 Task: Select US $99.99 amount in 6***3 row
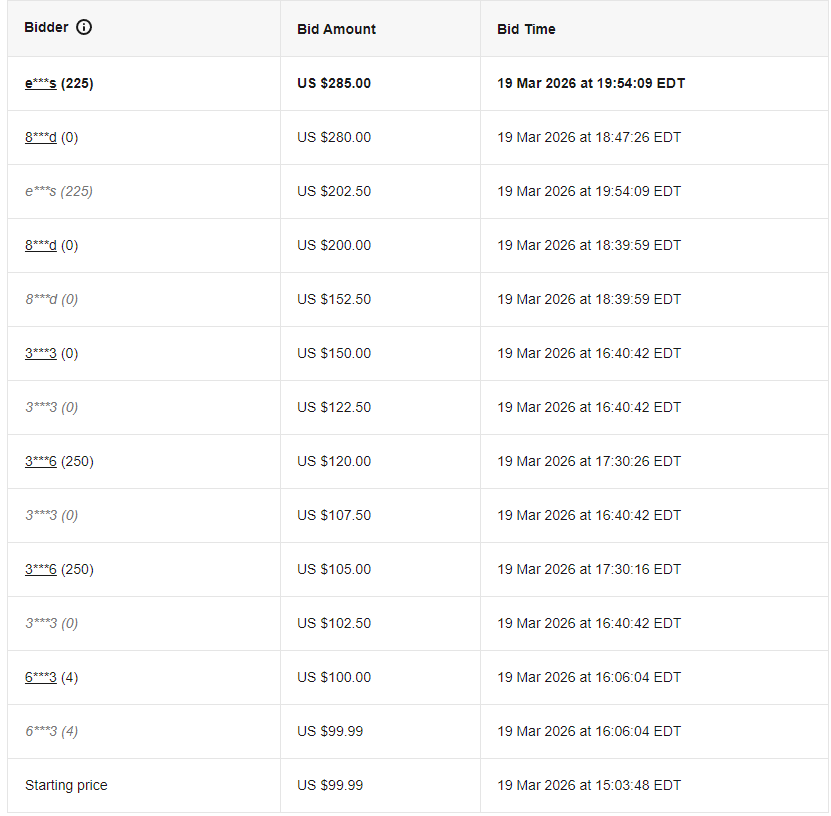tap(330, 732)
